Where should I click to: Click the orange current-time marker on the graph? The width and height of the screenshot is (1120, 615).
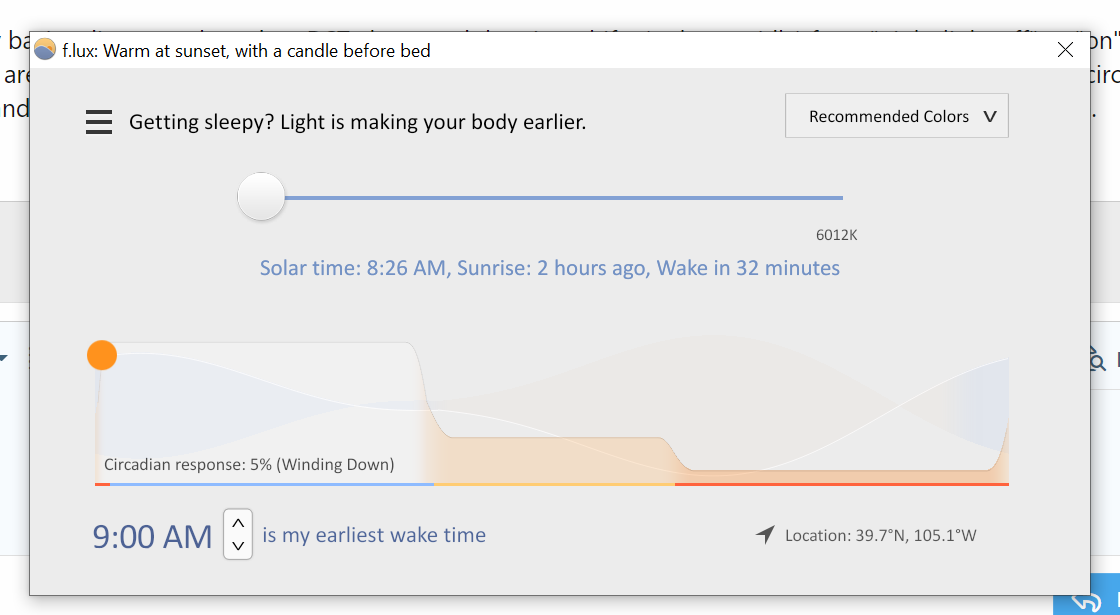[102, 355]
